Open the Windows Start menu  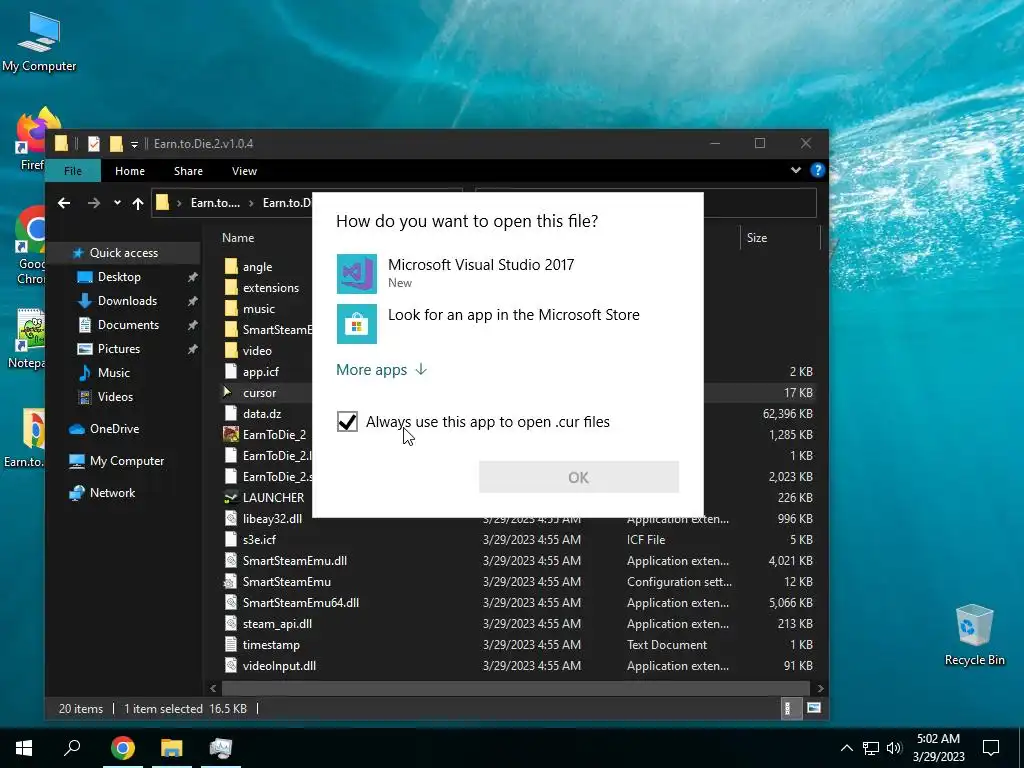click(24, 748)
